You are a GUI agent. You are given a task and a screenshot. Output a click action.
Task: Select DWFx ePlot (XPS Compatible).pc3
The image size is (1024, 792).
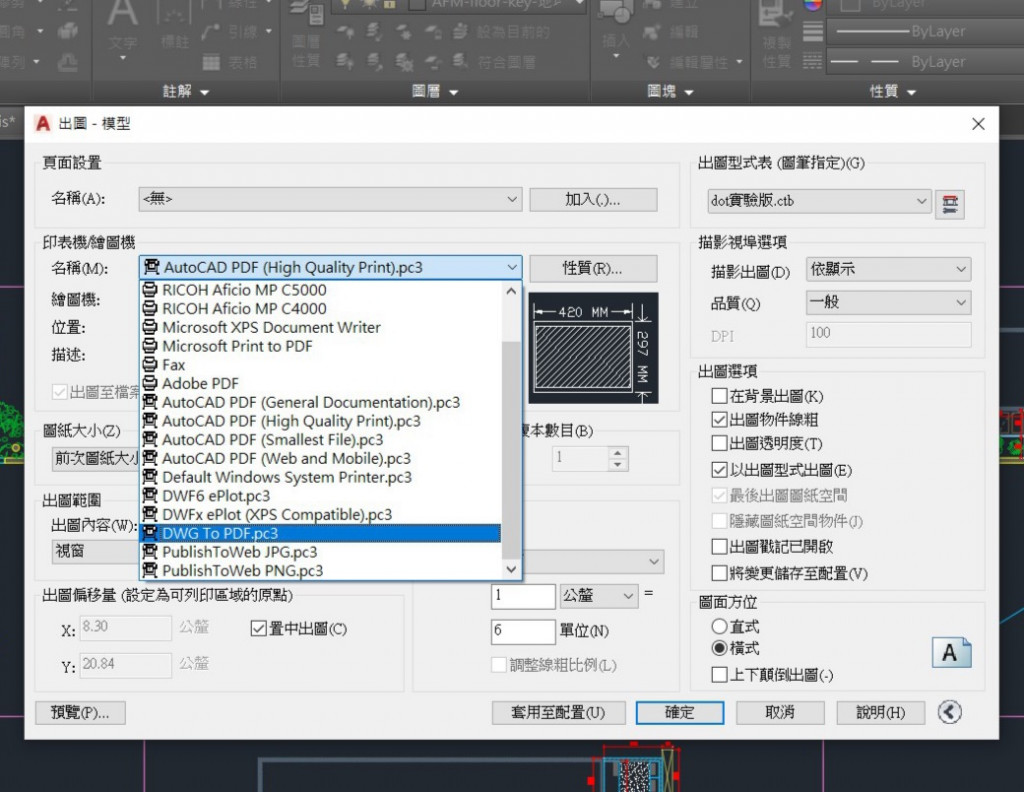point(321,515)
